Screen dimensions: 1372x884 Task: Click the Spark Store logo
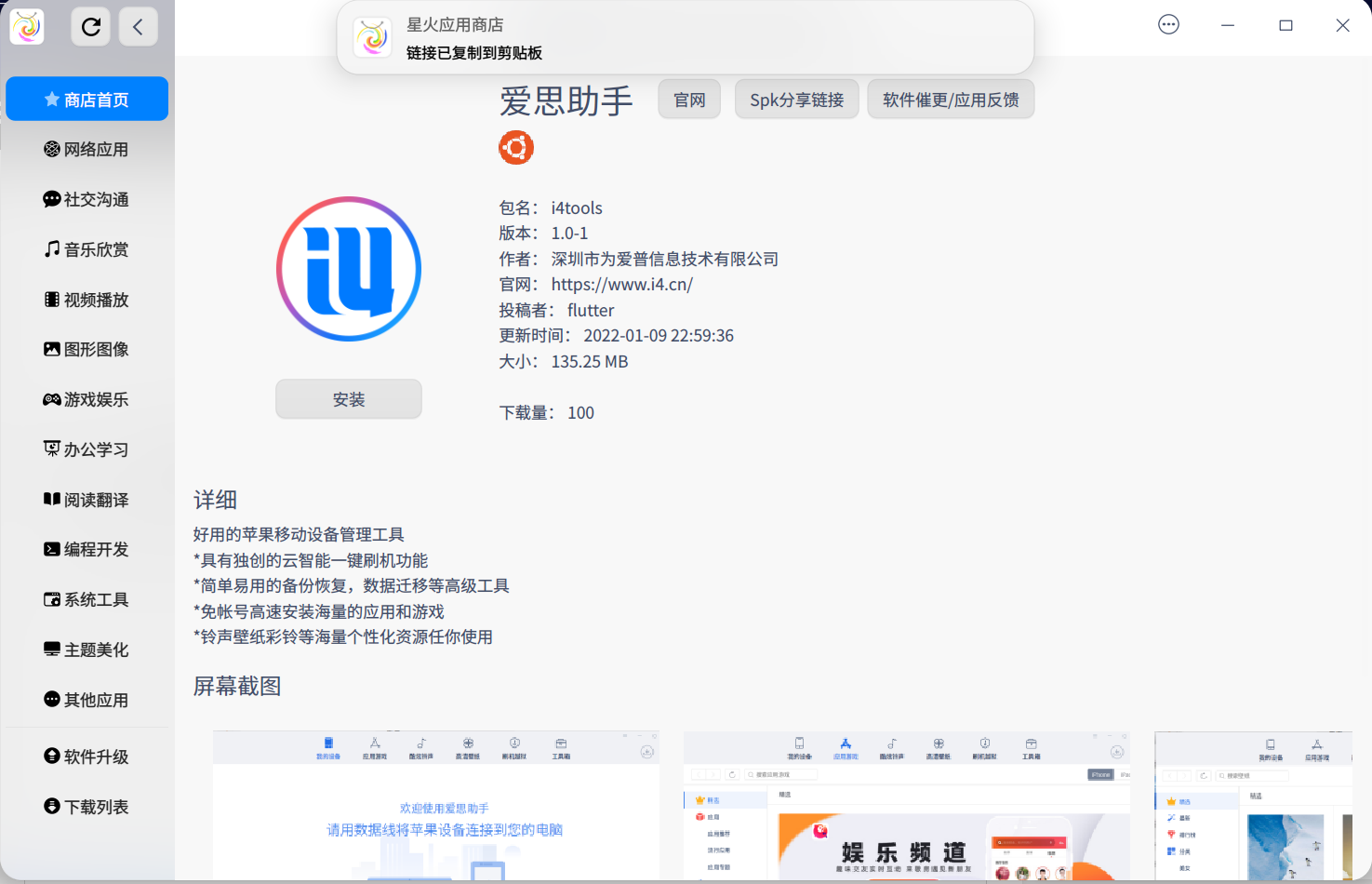pyautogui.click(x=26, y=26)
